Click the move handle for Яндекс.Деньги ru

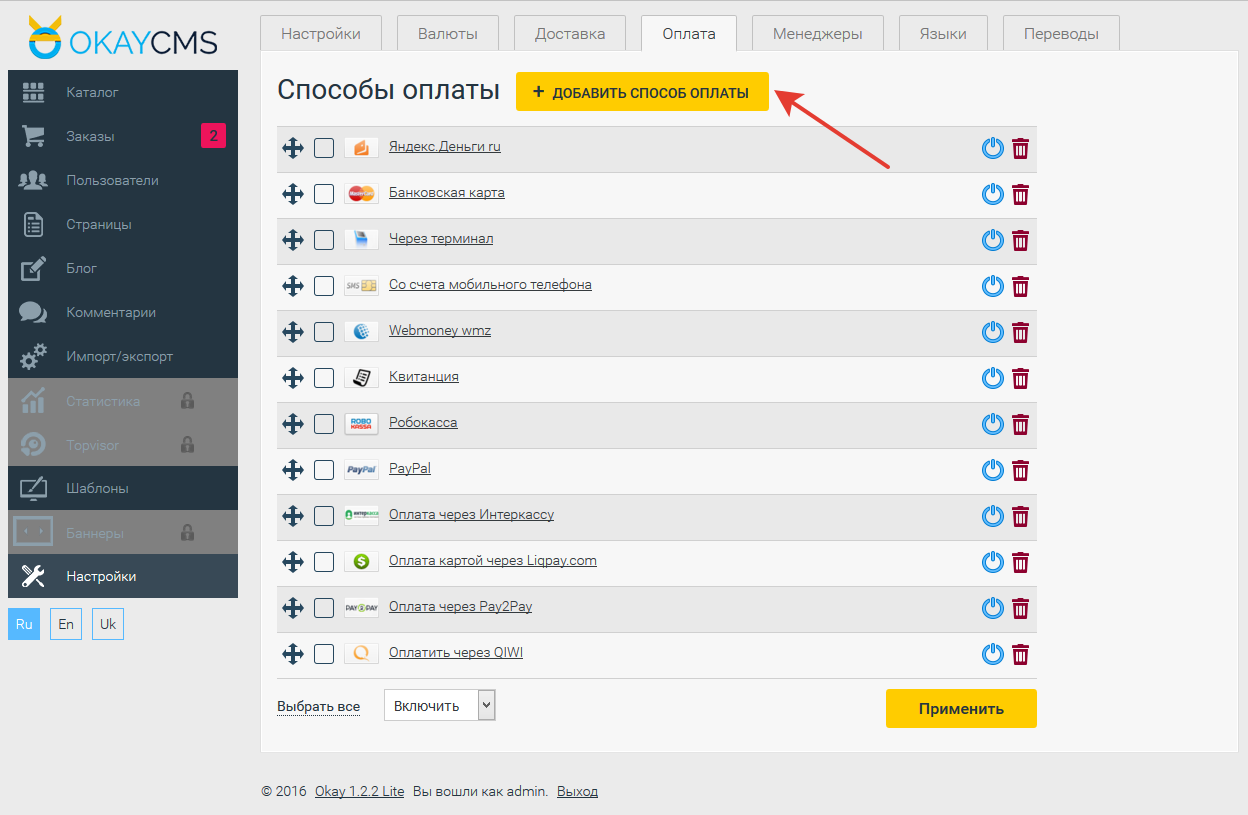[x=293, y=148]
